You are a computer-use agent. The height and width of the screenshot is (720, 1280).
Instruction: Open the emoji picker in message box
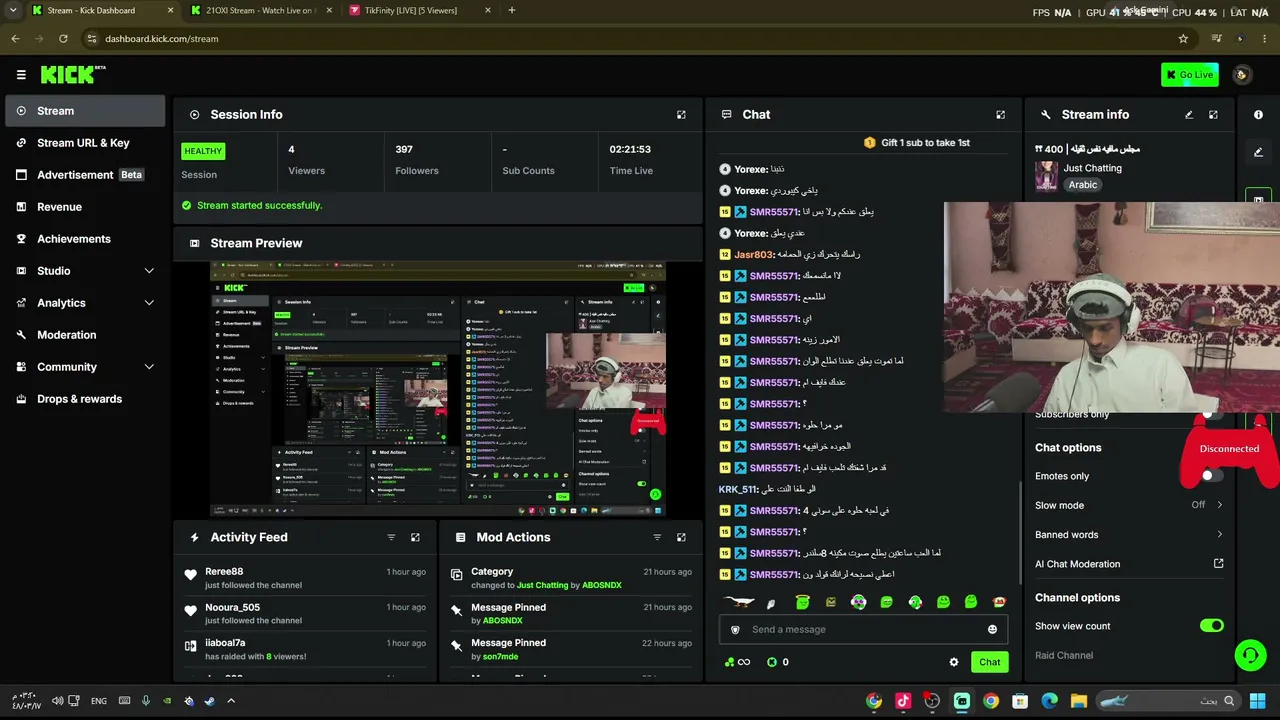(x=992, y=629)
